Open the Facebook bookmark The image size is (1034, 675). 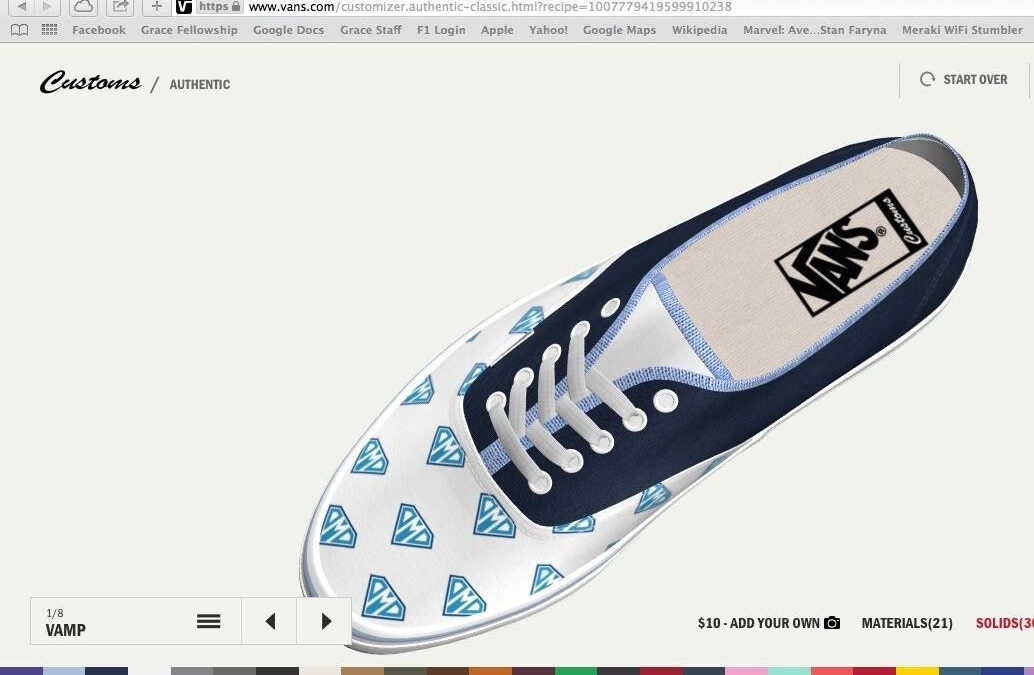tap(98, 30)
